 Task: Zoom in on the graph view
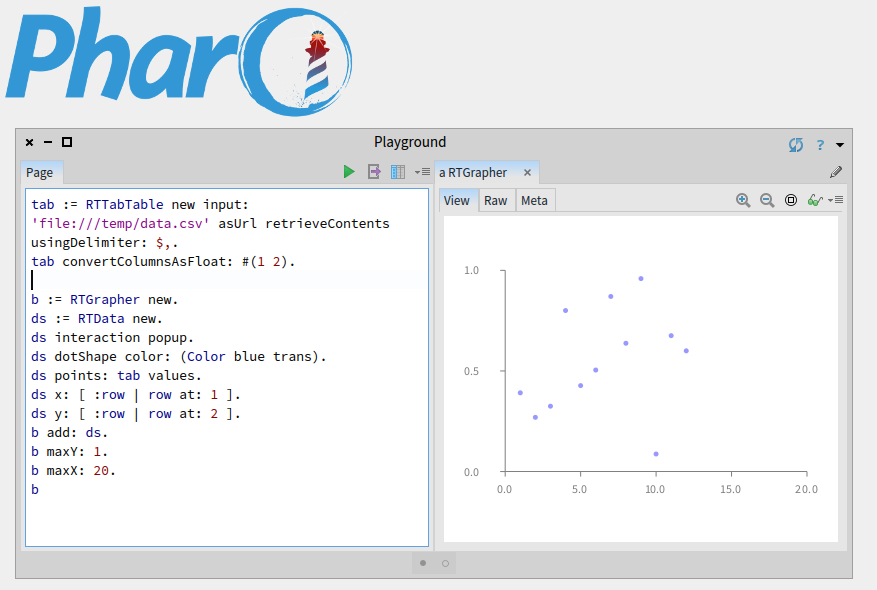(x=743, y=200)
